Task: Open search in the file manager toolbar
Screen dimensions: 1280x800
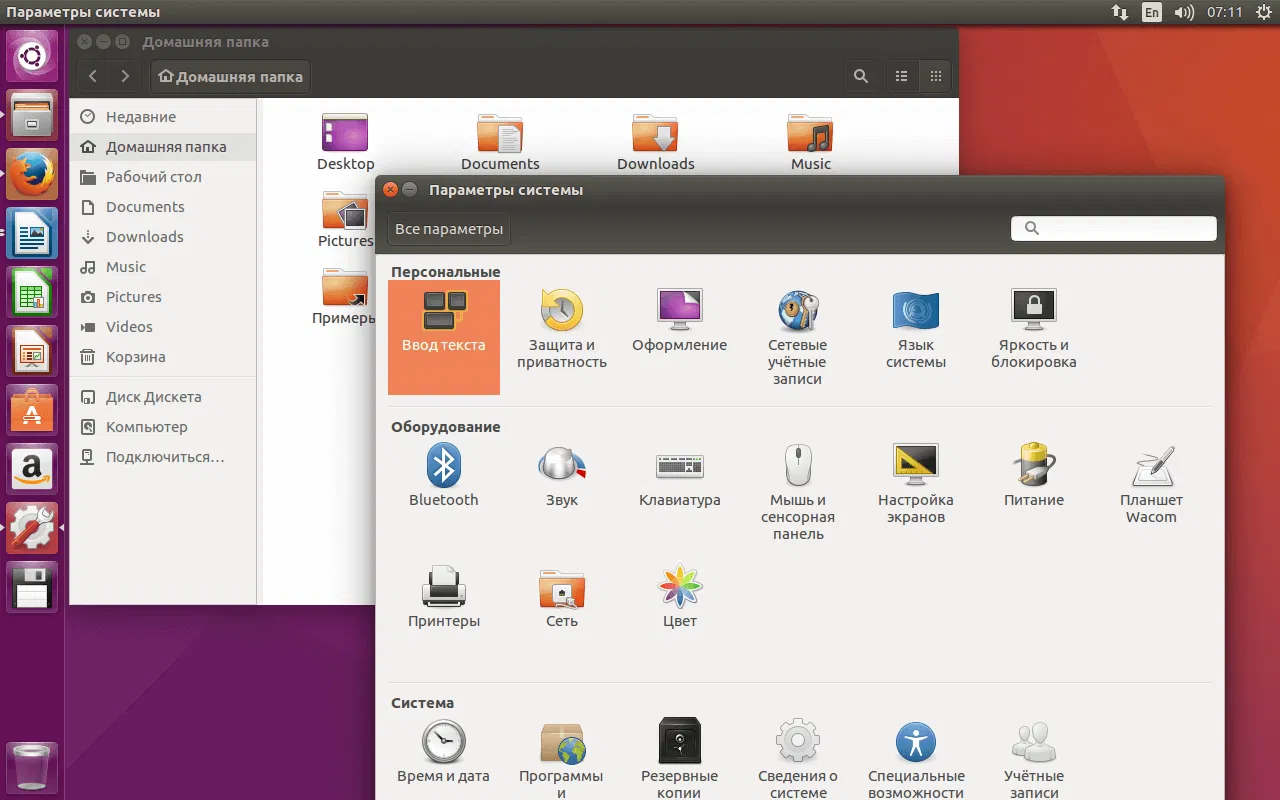Action: coord(860,75)
